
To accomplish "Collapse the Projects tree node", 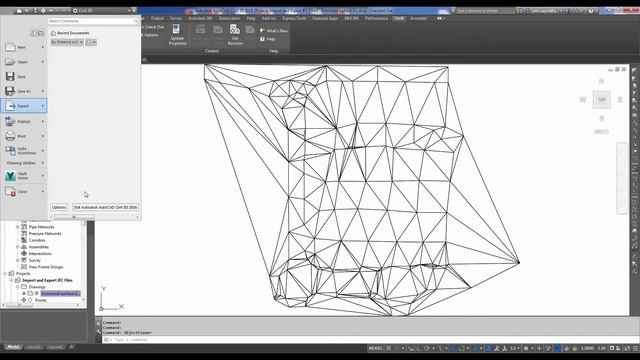I will coord(5,273).
